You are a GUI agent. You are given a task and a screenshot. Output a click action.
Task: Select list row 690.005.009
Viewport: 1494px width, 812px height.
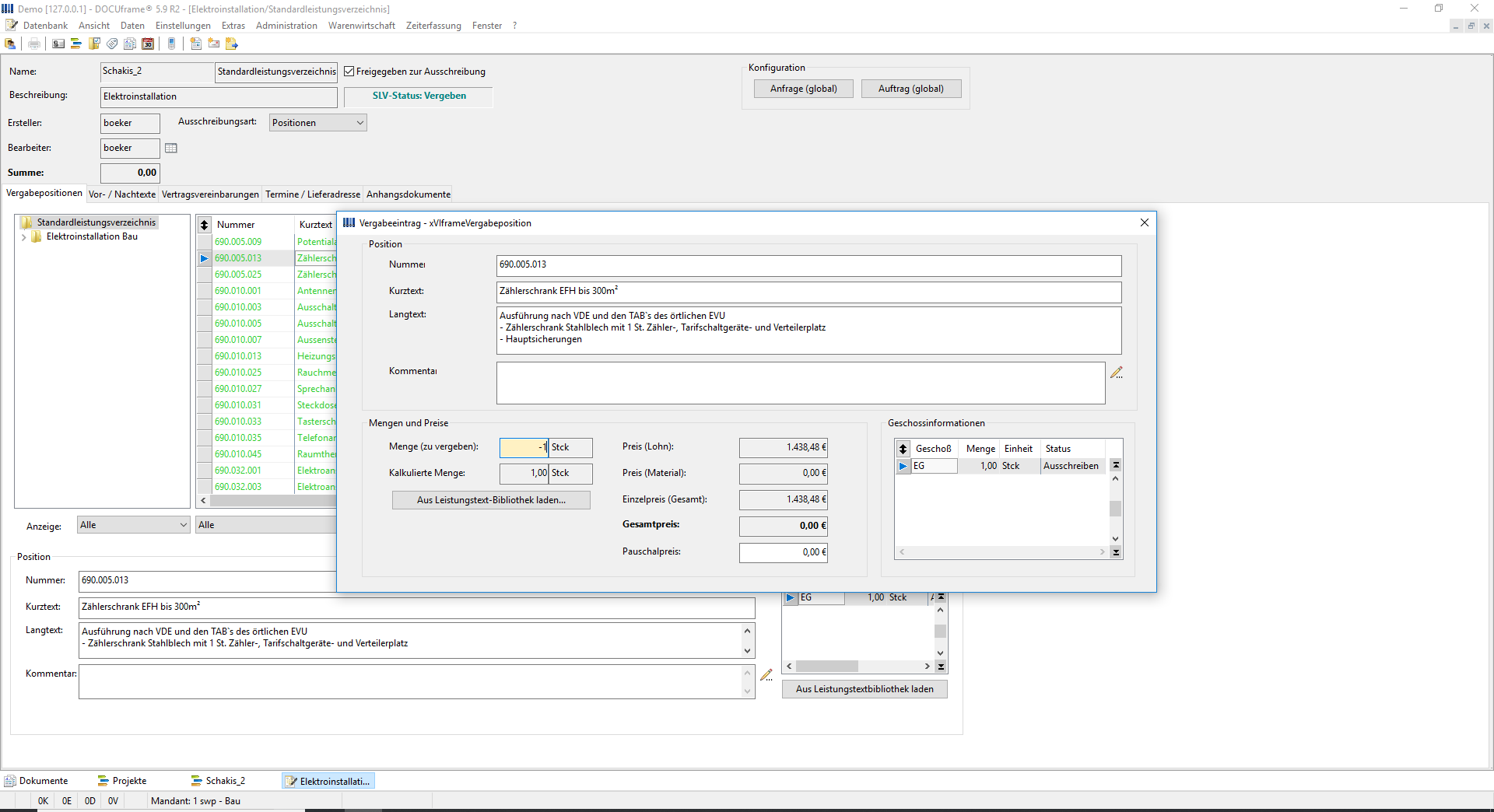point(267,242)
